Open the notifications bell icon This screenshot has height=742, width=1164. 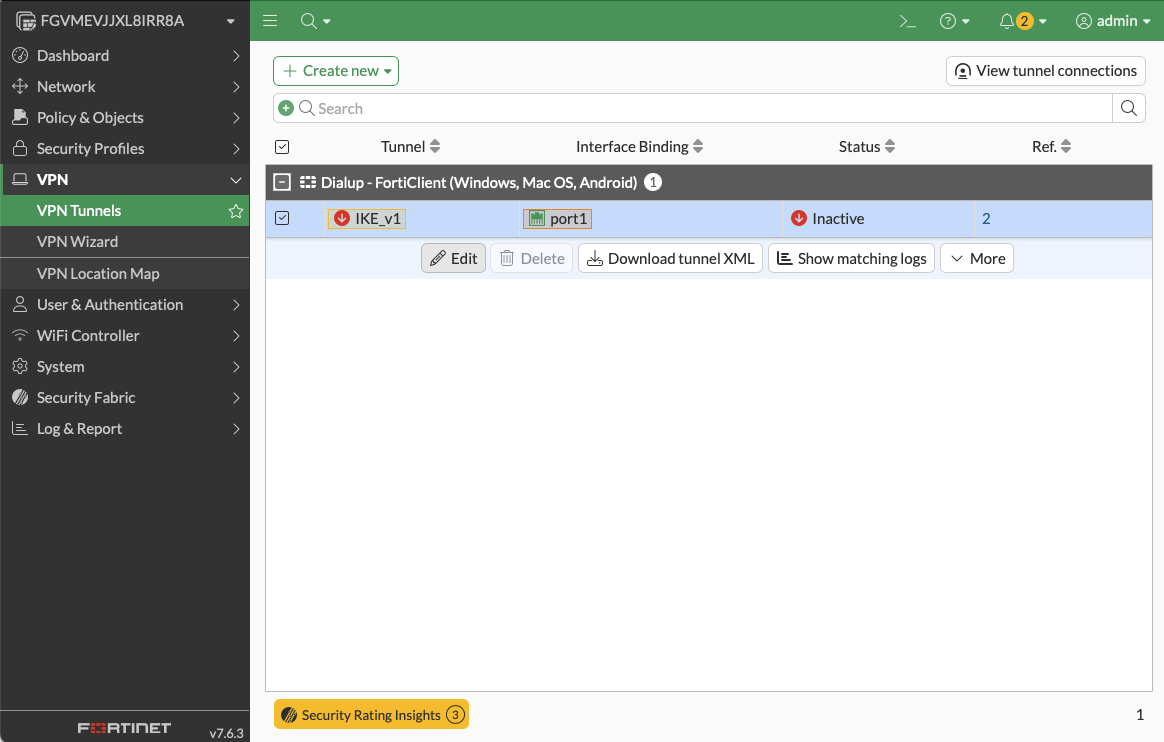(x=1007, y=21)
